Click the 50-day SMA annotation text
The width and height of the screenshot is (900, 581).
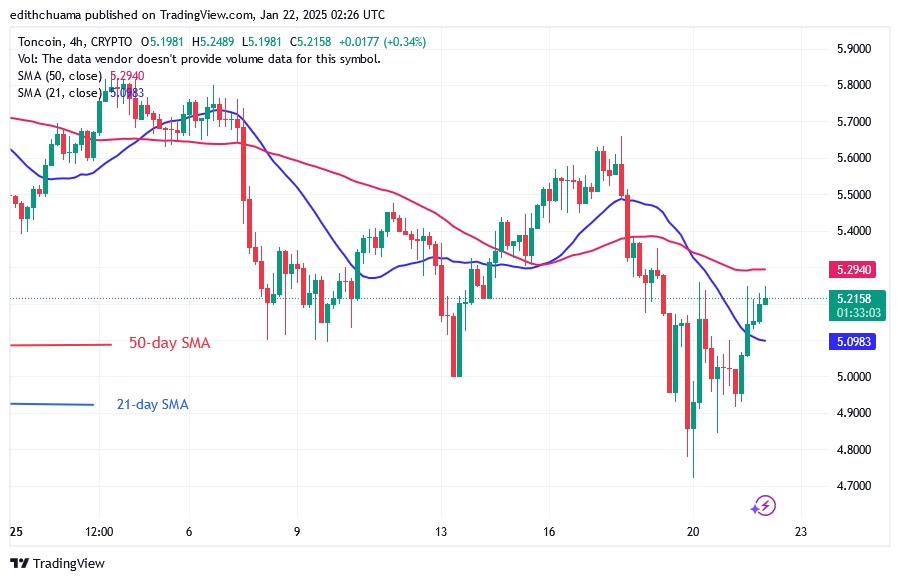pos(169,343)
